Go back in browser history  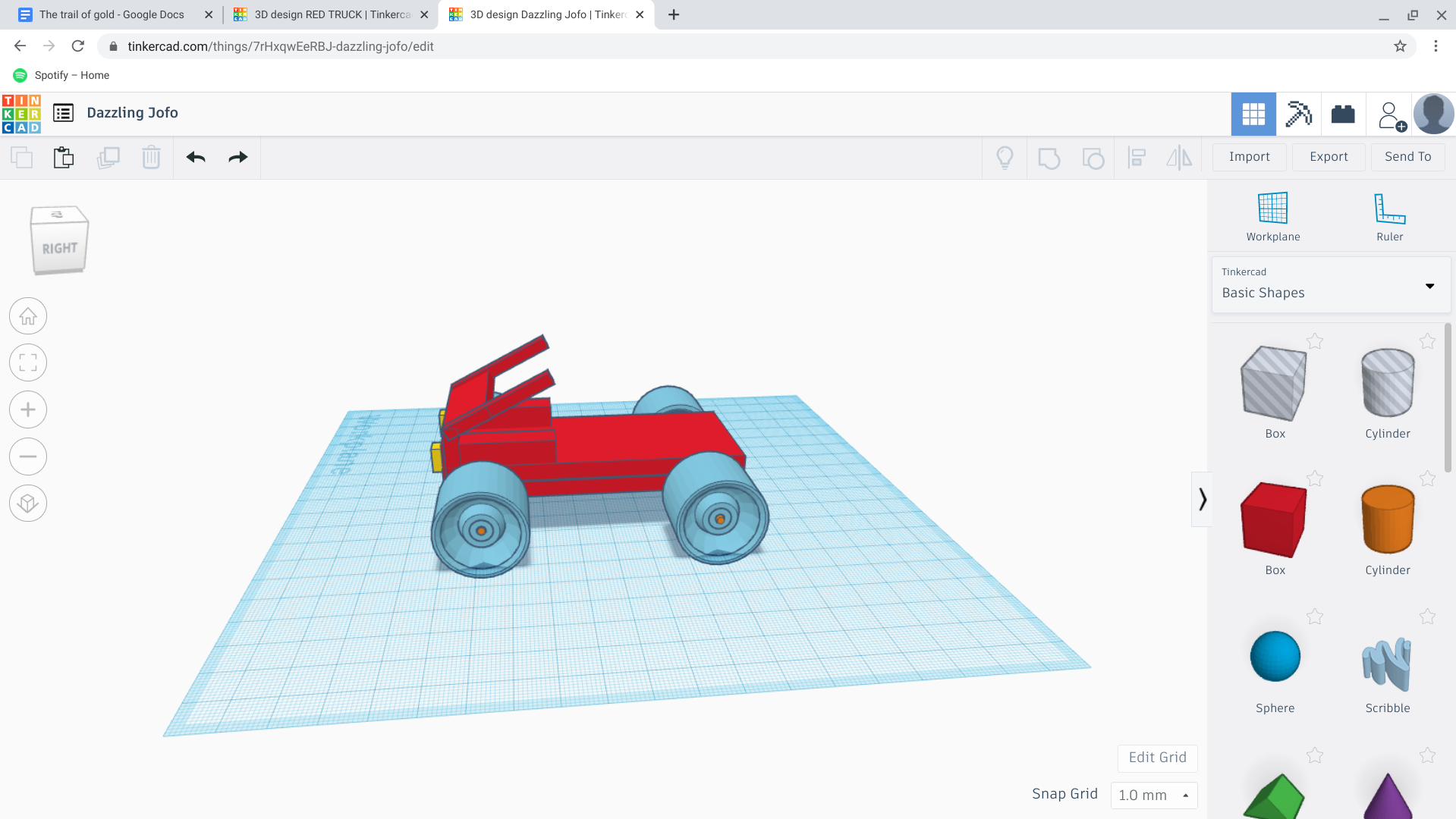click(x=20, y=46)
